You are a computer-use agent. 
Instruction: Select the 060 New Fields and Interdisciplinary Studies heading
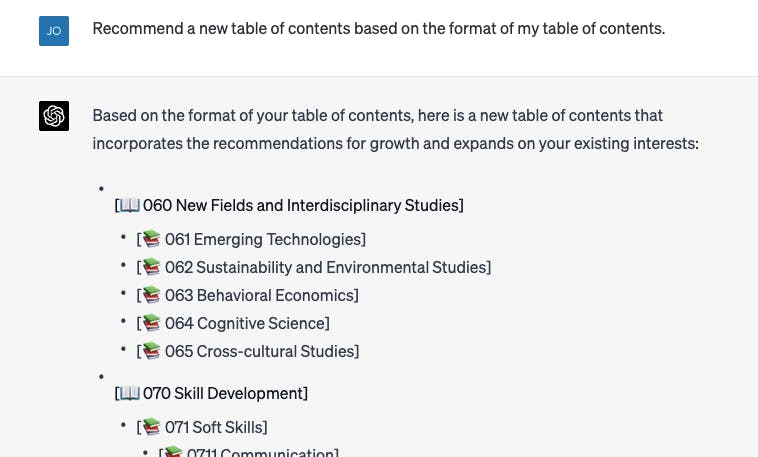click(x=289, y=206)
